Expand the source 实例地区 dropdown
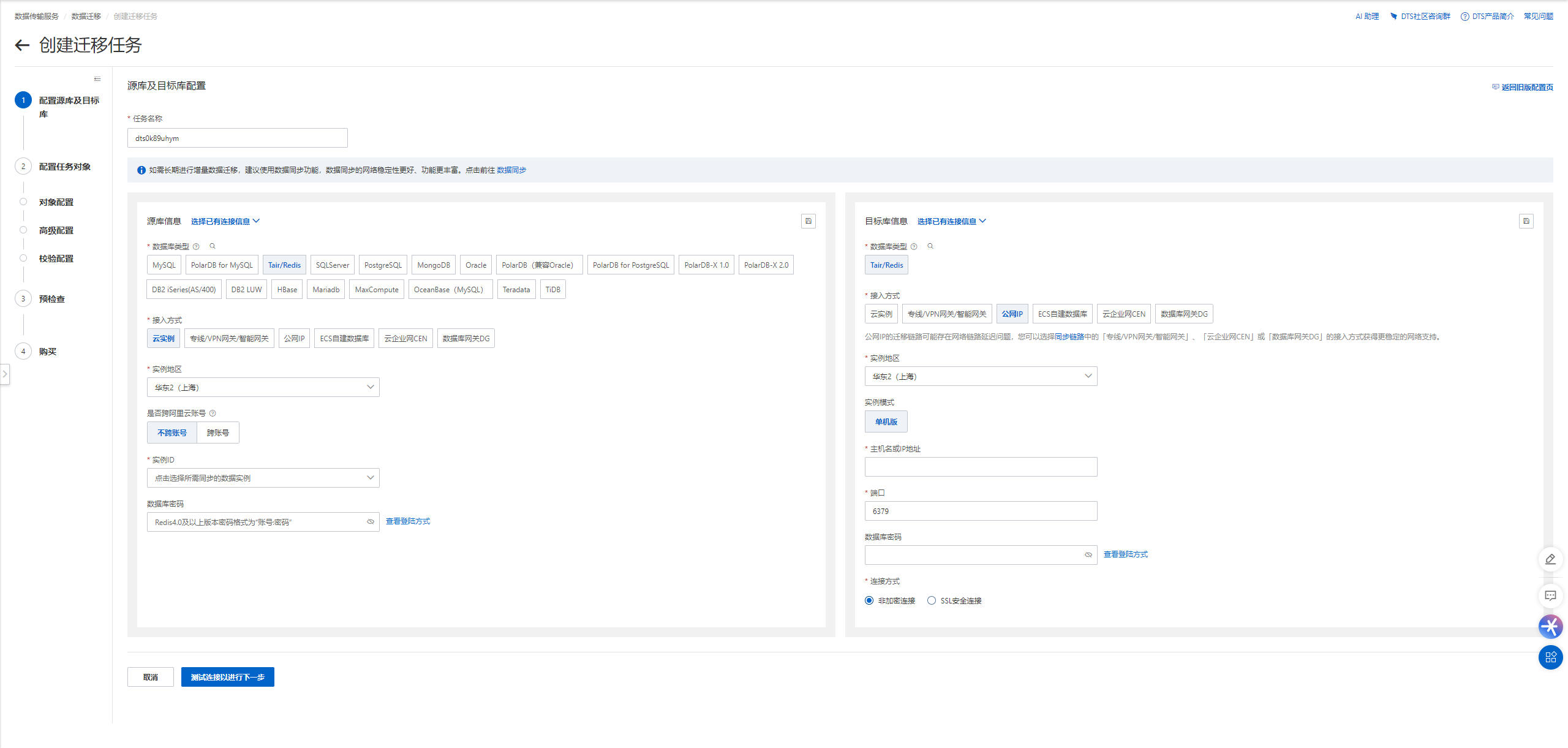 (x=263, y=387)
